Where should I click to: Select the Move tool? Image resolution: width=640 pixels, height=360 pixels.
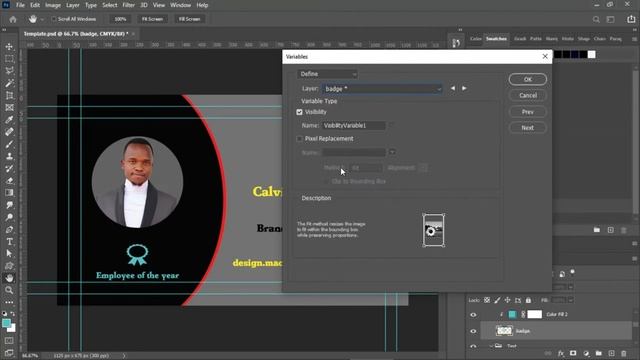pyautogui.click(x=9, y=47)
